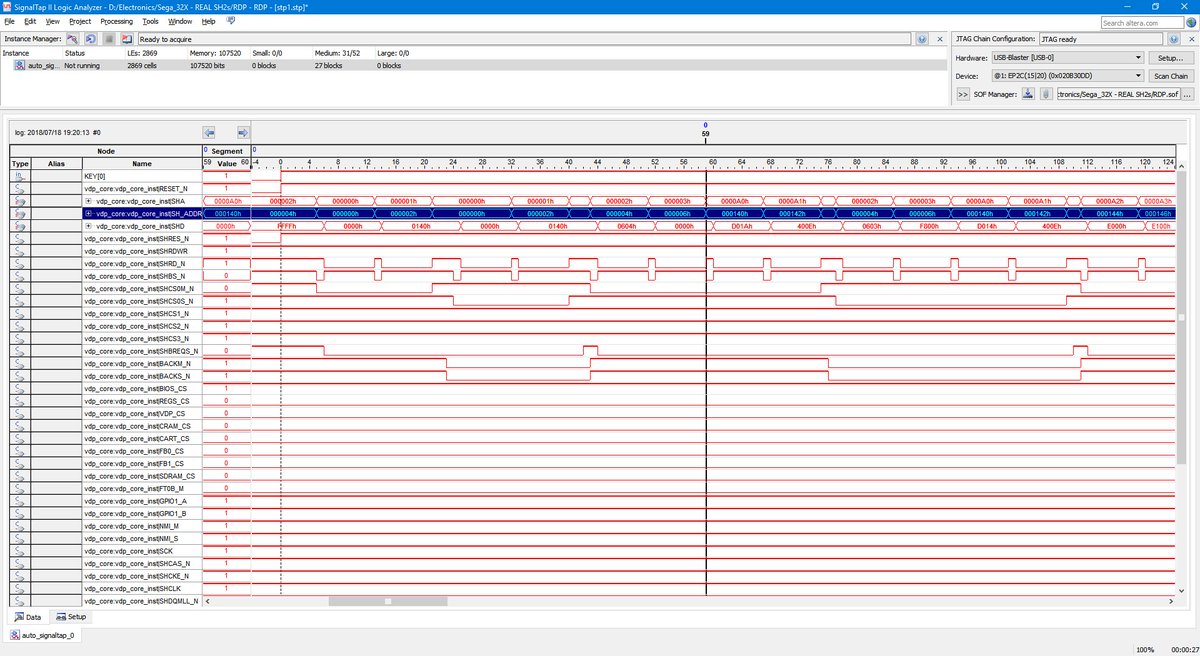Open the help bubble icon next to Help menu
This screenshot has width=1200, height=656.
(x=232, y=20)
